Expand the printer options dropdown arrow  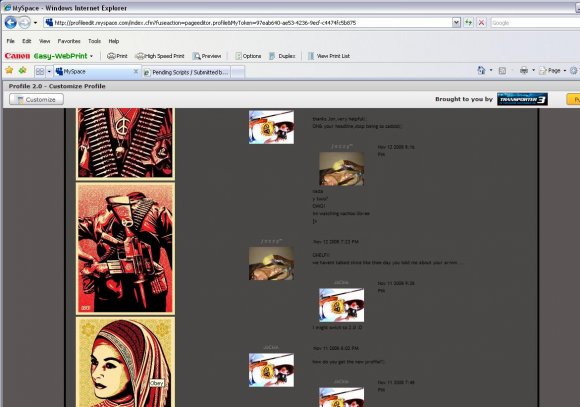coord(533,70)
